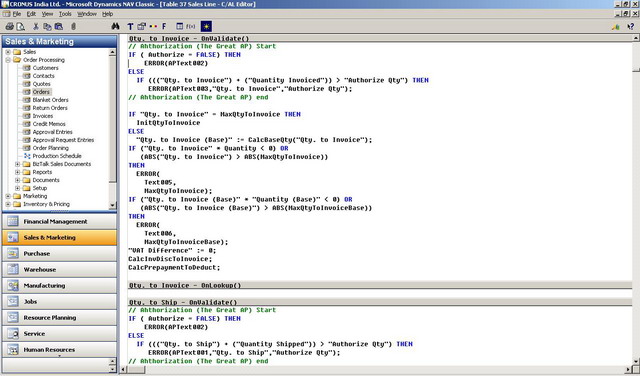This screenshot has height=376, width=640.
Task: Select Credit Memos tree item
Action: (49, 124)
